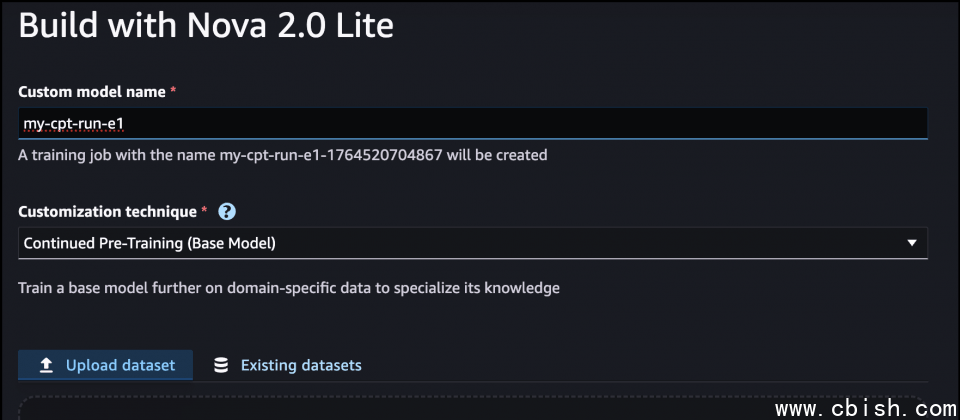Click the red asterisk after Customization technique
The width and height of the screenshot is (960, 420).
click(205, 212)
